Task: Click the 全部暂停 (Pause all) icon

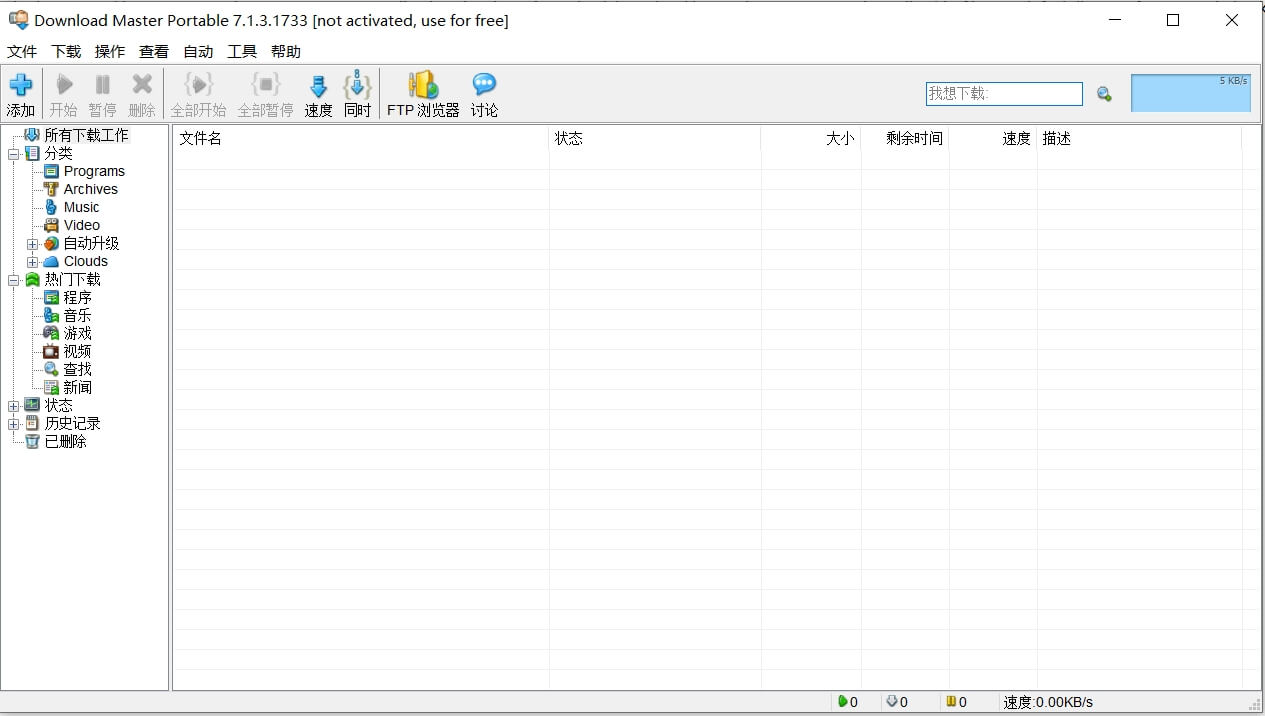Action: pos(265,84)
